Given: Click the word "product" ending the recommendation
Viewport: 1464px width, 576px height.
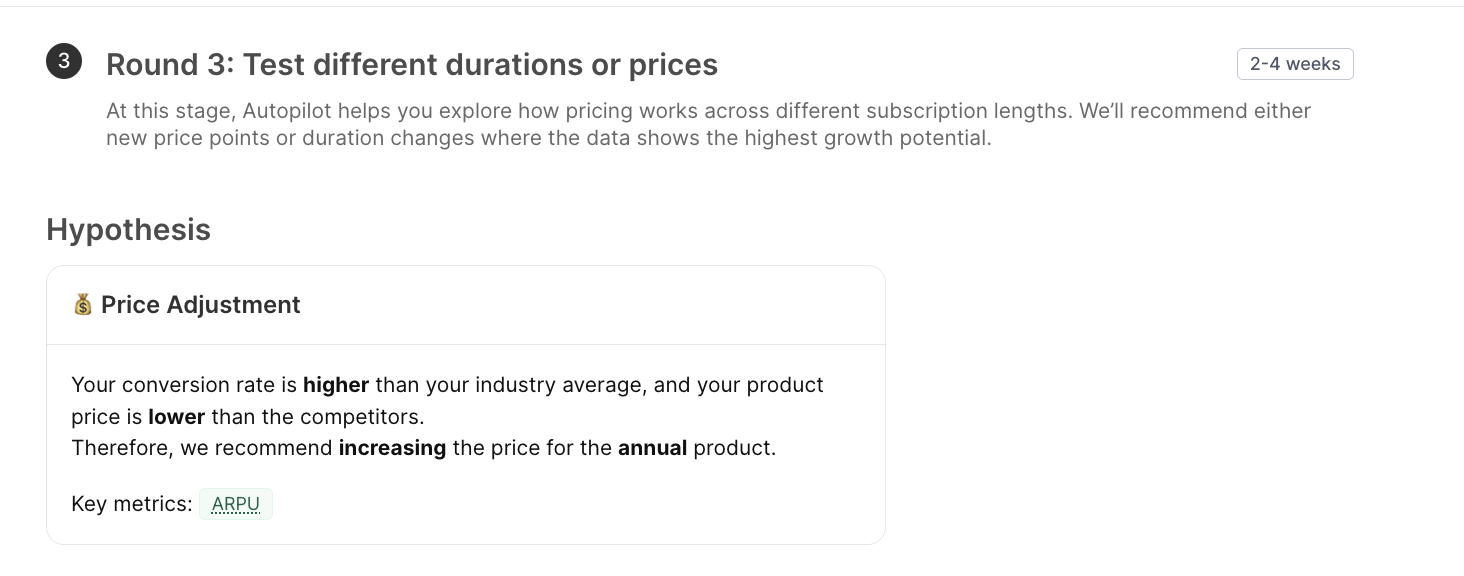Looking at the screenshot, I should [733, 448].
